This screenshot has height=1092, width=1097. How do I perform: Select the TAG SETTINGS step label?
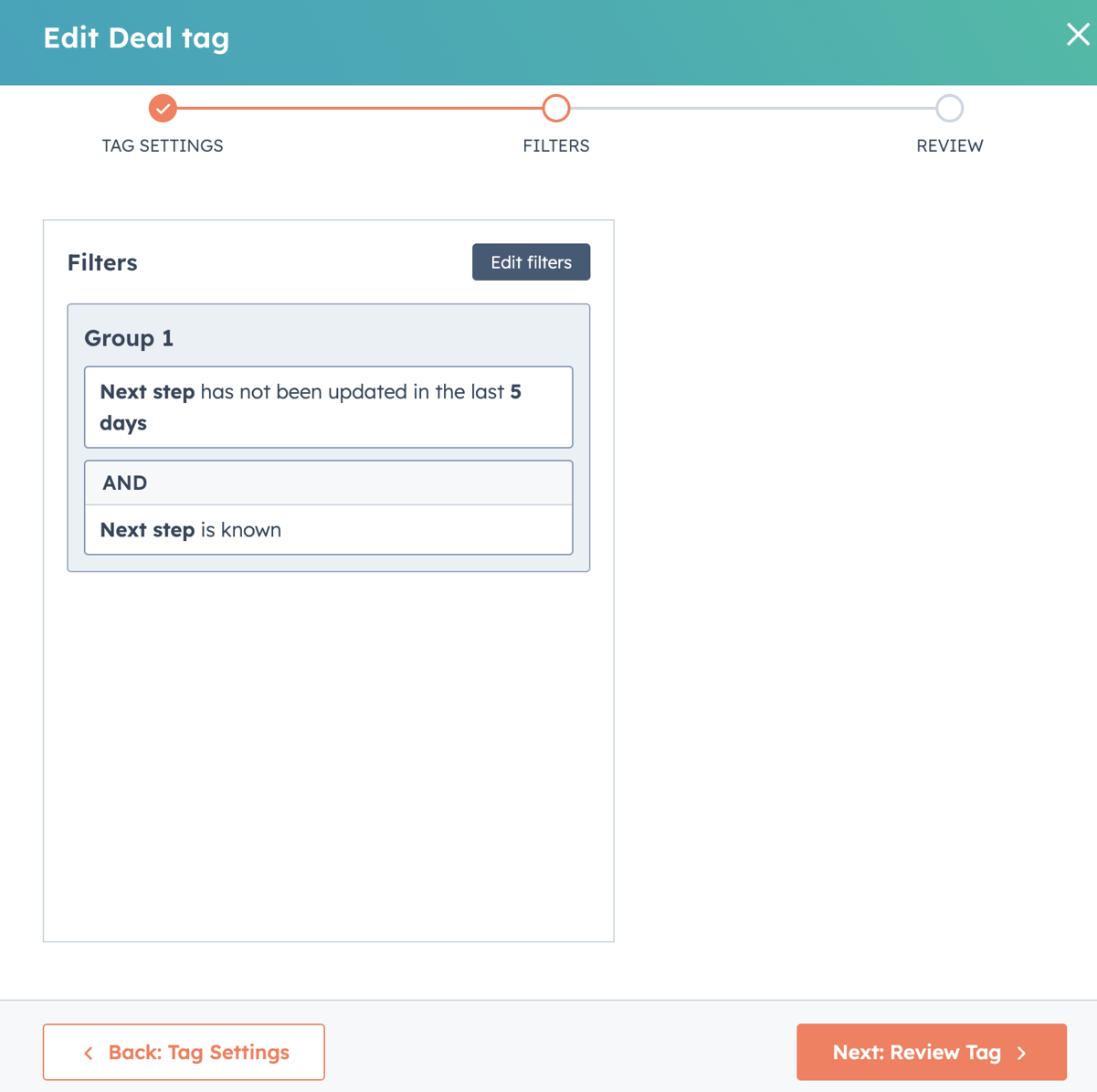(163, 145)
